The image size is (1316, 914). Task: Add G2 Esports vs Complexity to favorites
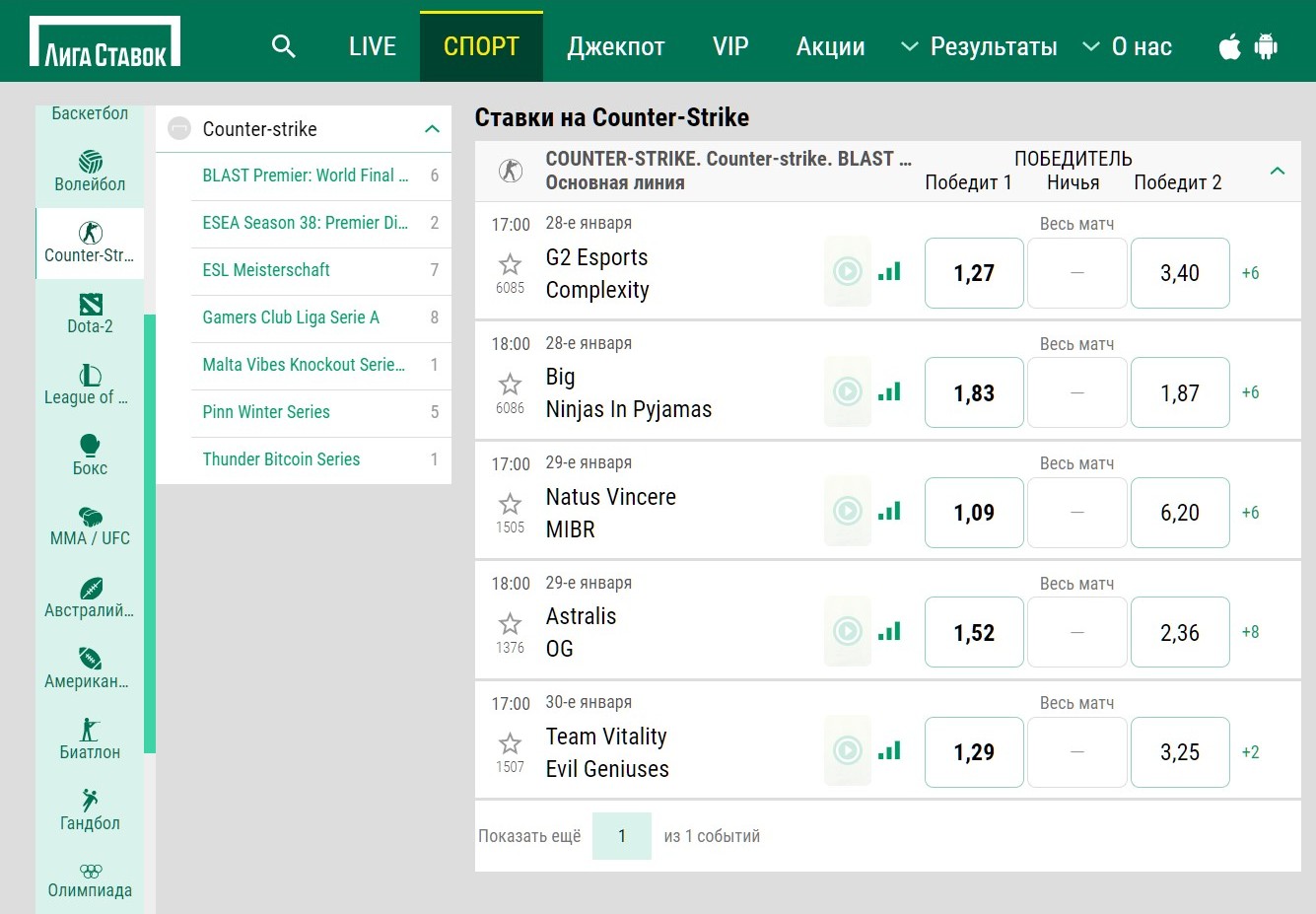510,264
